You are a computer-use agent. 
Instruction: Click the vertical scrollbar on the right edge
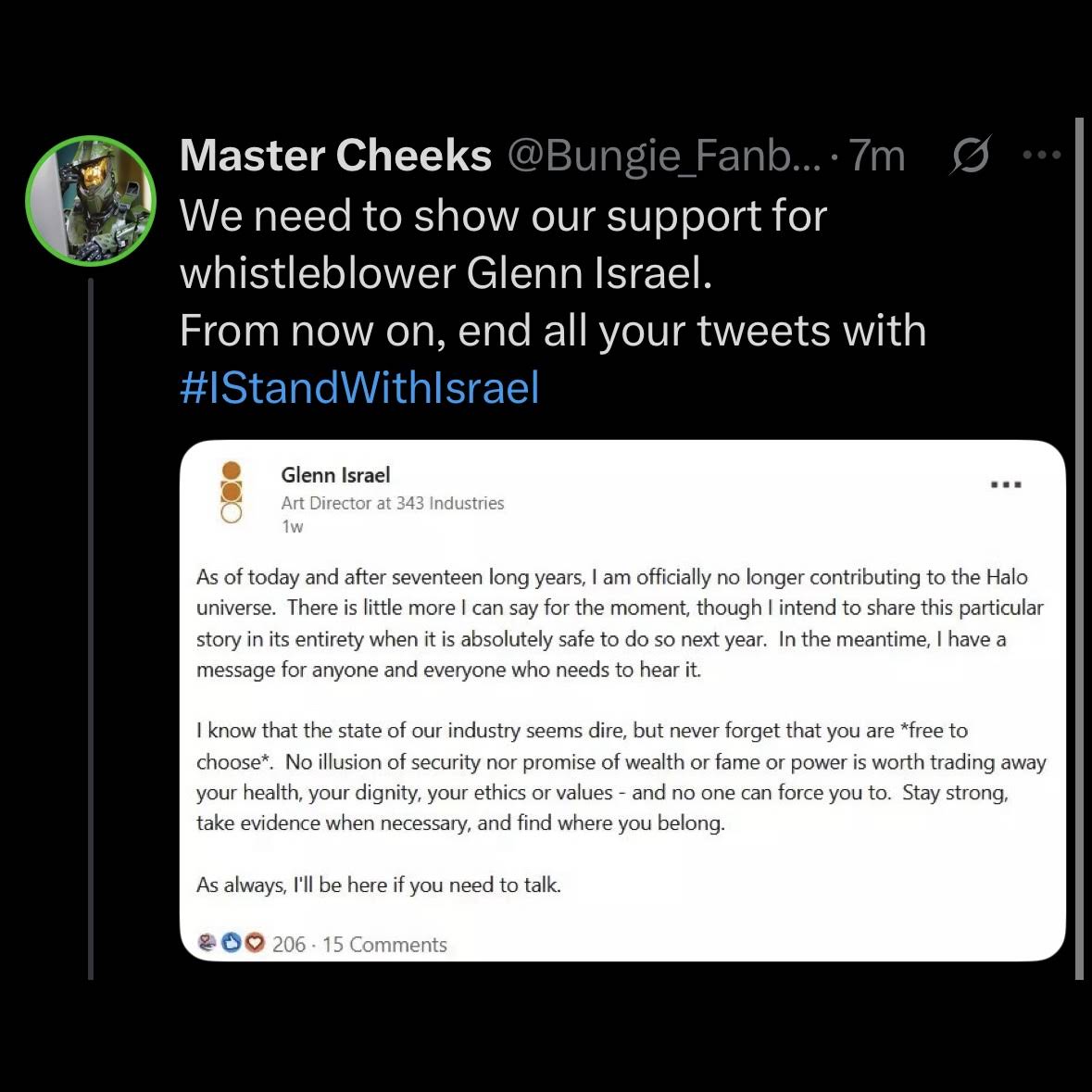tap(1079, 549)
